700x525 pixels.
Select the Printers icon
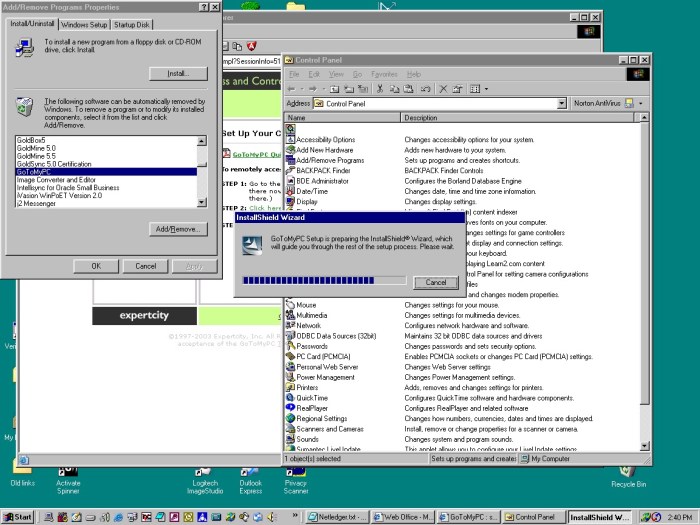(x=291, y=387)
